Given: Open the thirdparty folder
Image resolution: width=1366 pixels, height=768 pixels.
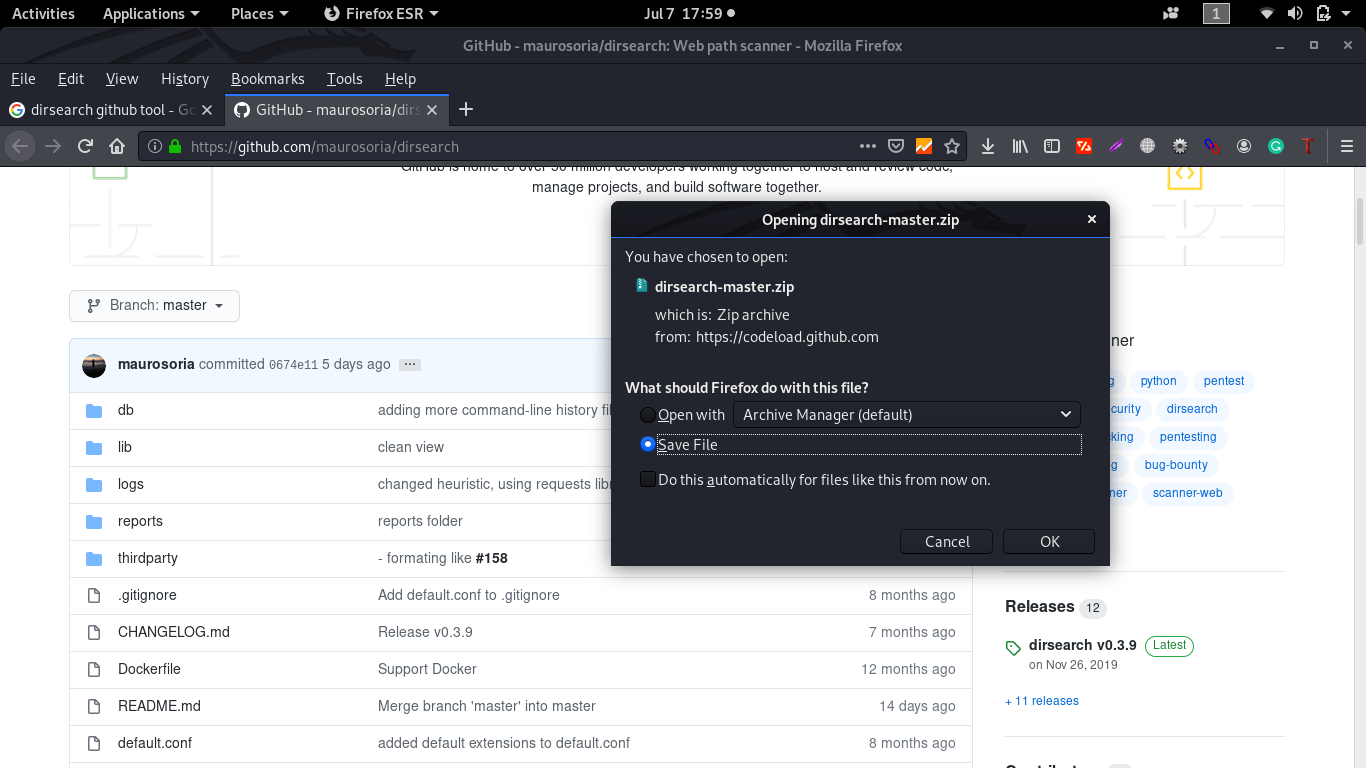Looking at the screenshot, I should point(148,558).
